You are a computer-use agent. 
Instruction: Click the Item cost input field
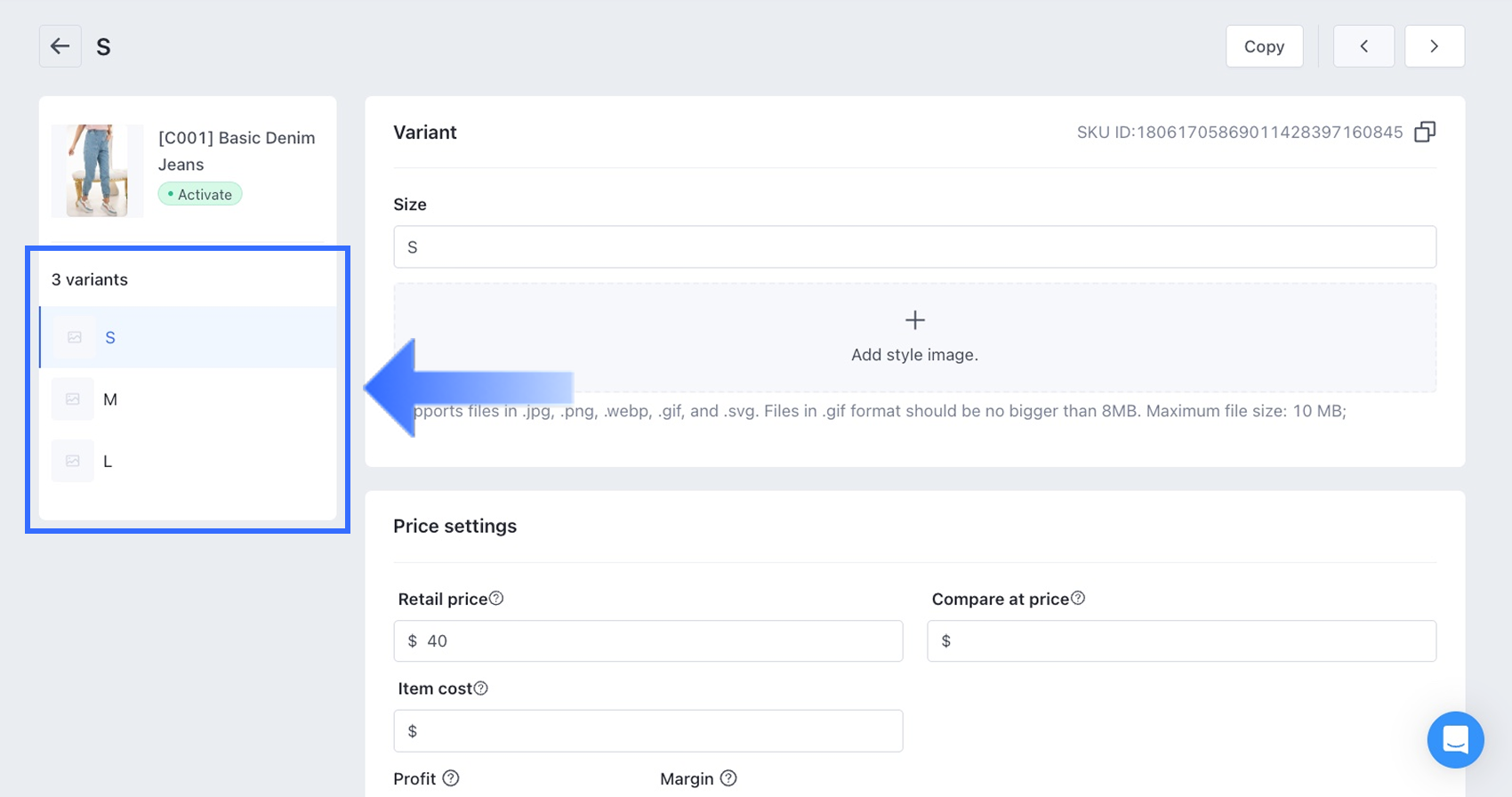pyautogui.click(x=649, y=731)
